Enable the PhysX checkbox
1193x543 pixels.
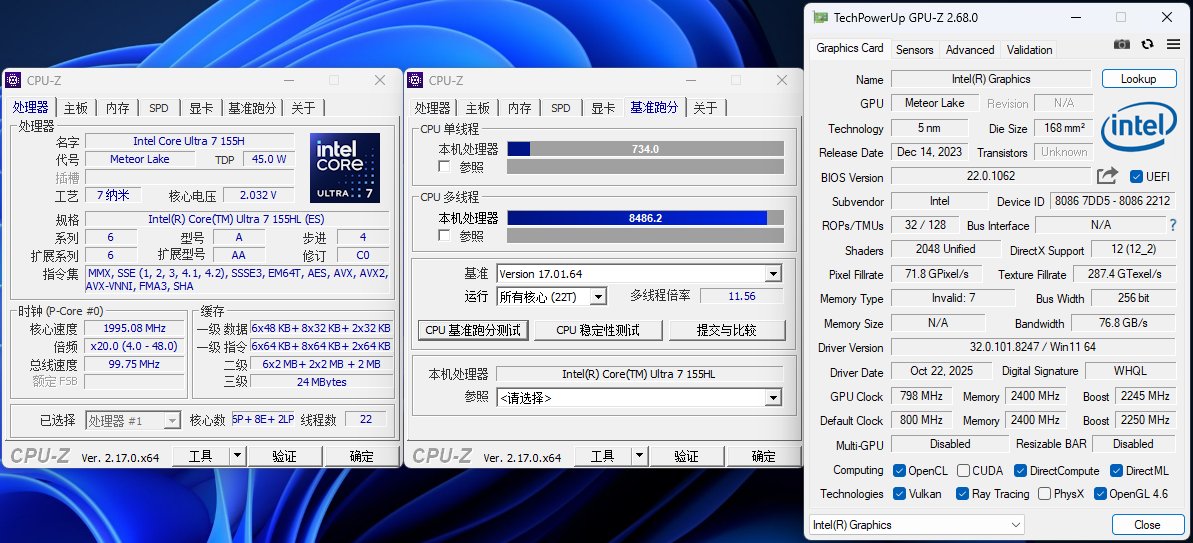(1045, 494)
